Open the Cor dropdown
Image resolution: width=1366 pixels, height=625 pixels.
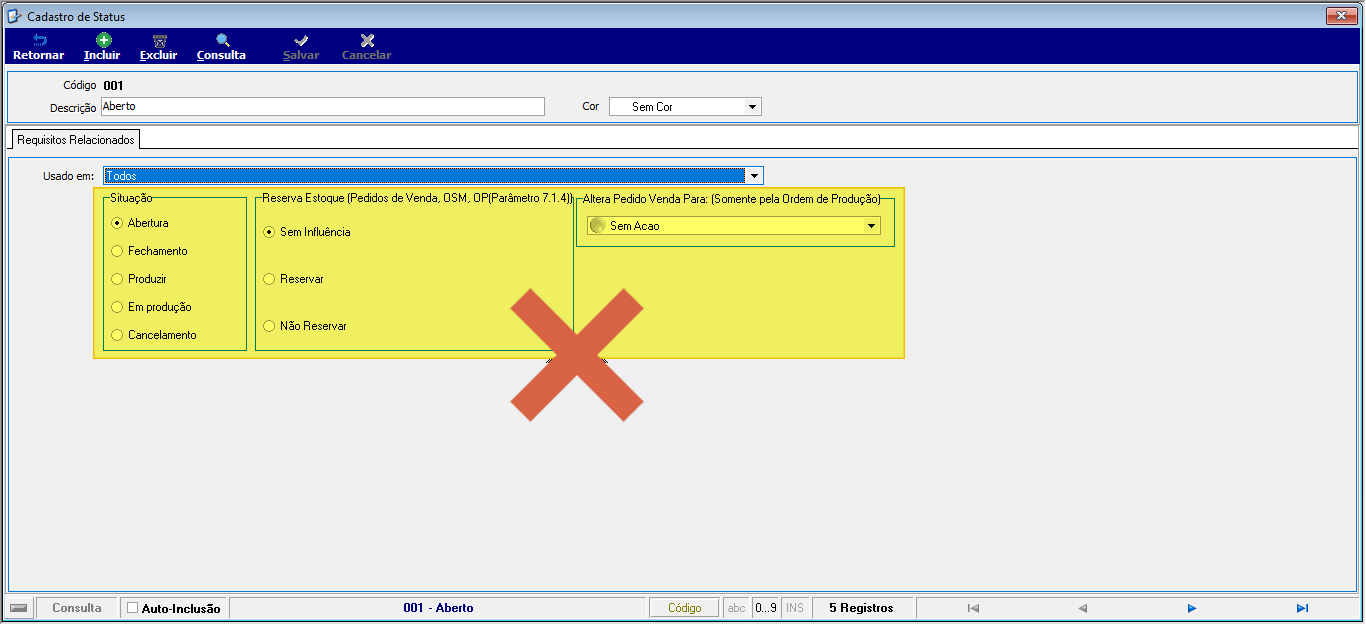click(x=752, y=106)
